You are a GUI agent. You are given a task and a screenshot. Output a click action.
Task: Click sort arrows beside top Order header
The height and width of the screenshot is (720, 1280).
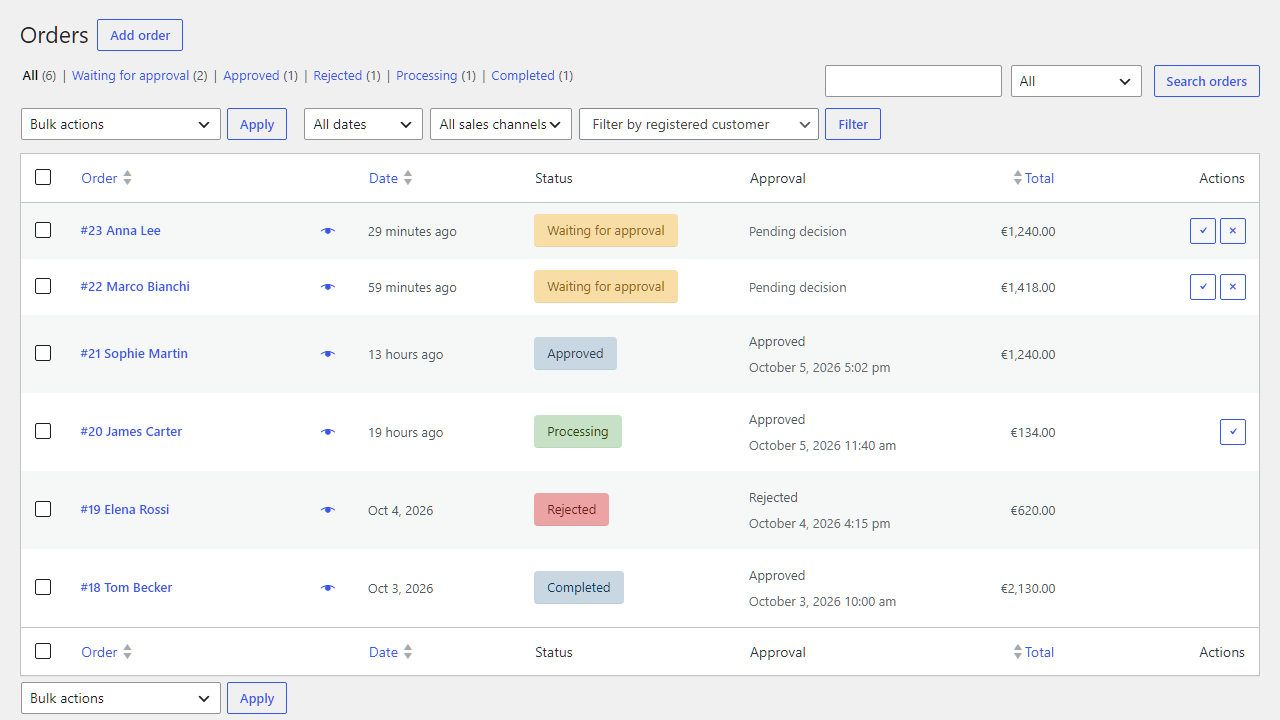click(127, 178)
